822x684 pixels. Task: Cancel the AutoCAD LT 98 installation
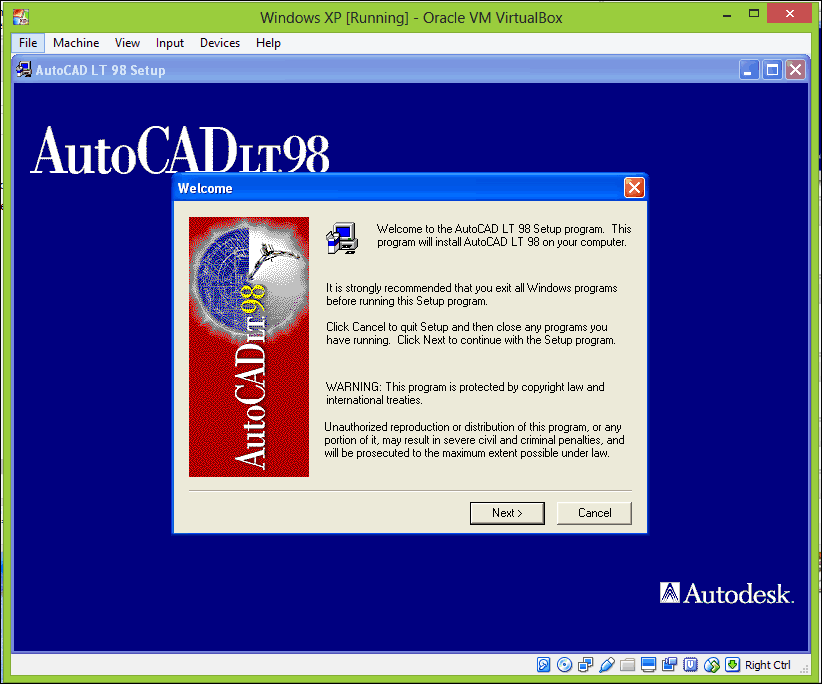point(594,512)
